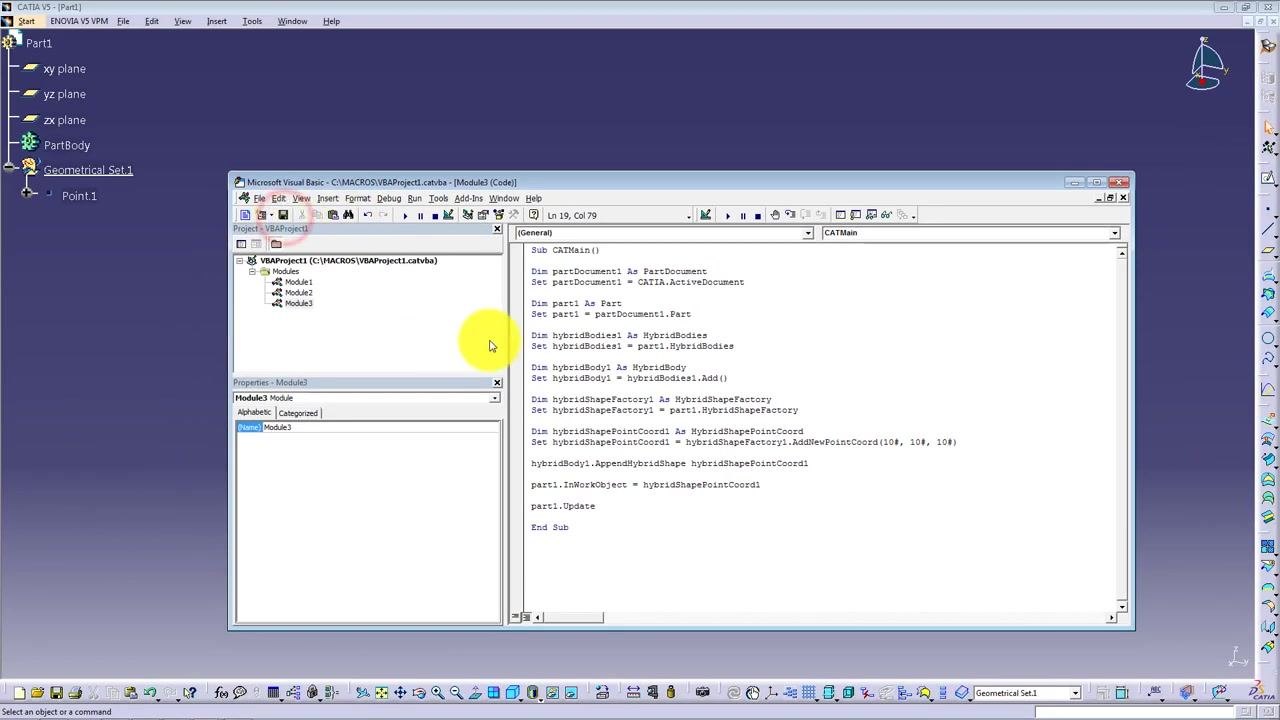Run the macro with the Run Sub button

tap(405, 215)
